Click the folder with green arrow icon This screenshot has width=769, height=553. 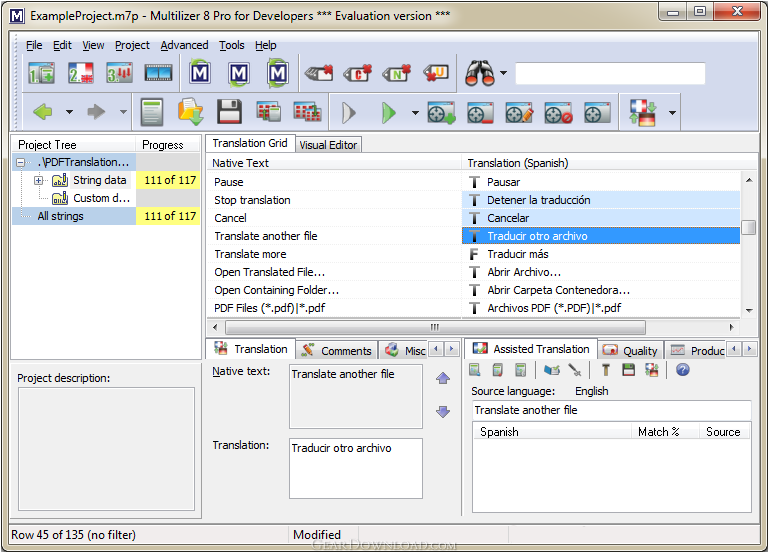pos(190,112)
